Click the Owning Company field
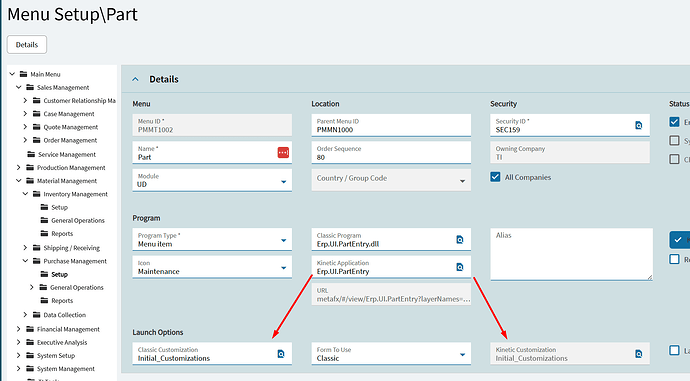The height and width of the screenshot is (381, 690). (x=570, y=153)
